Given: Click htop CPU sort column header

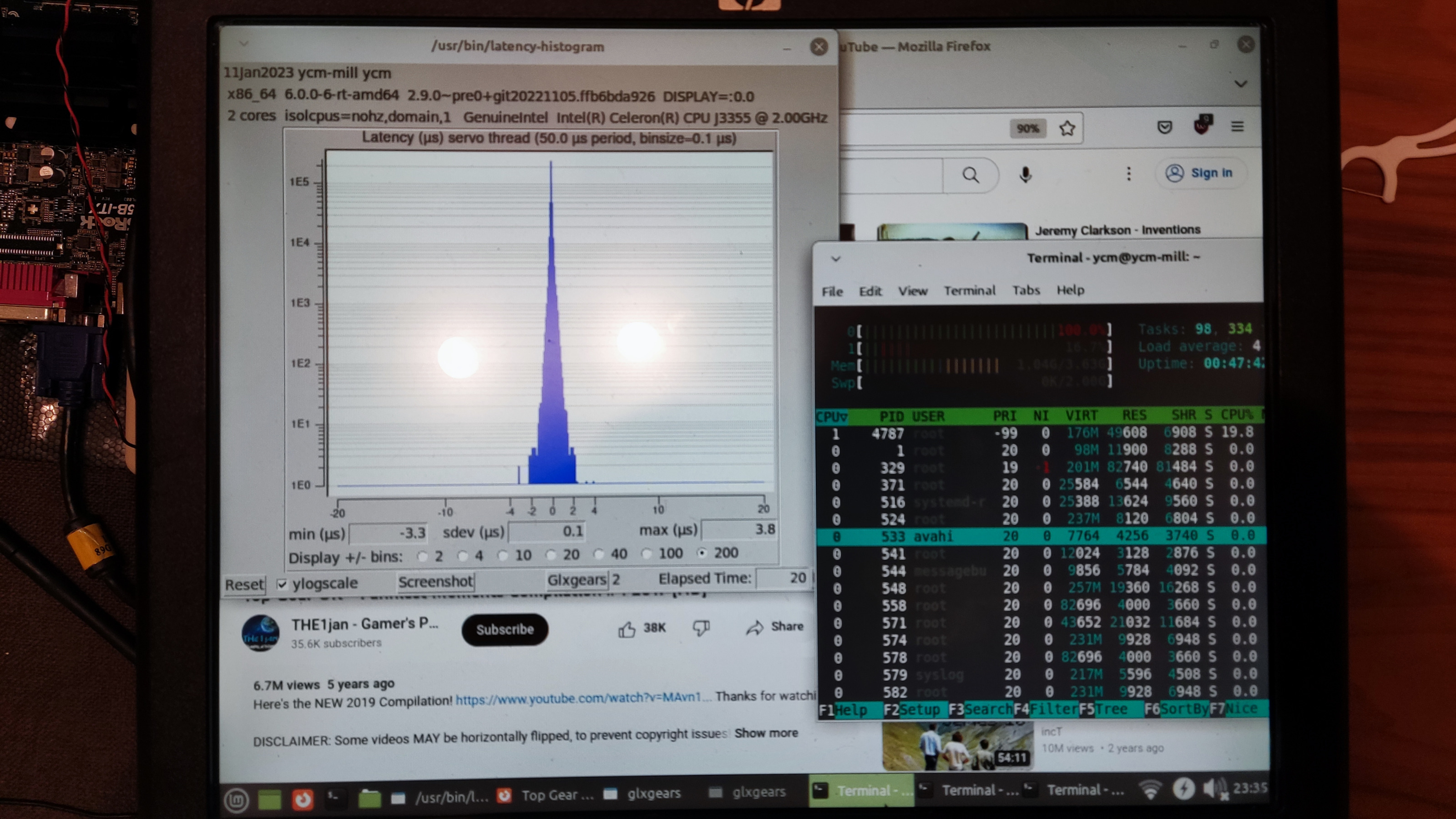Looking at the screenshot, I should click(x=831, y=417).
